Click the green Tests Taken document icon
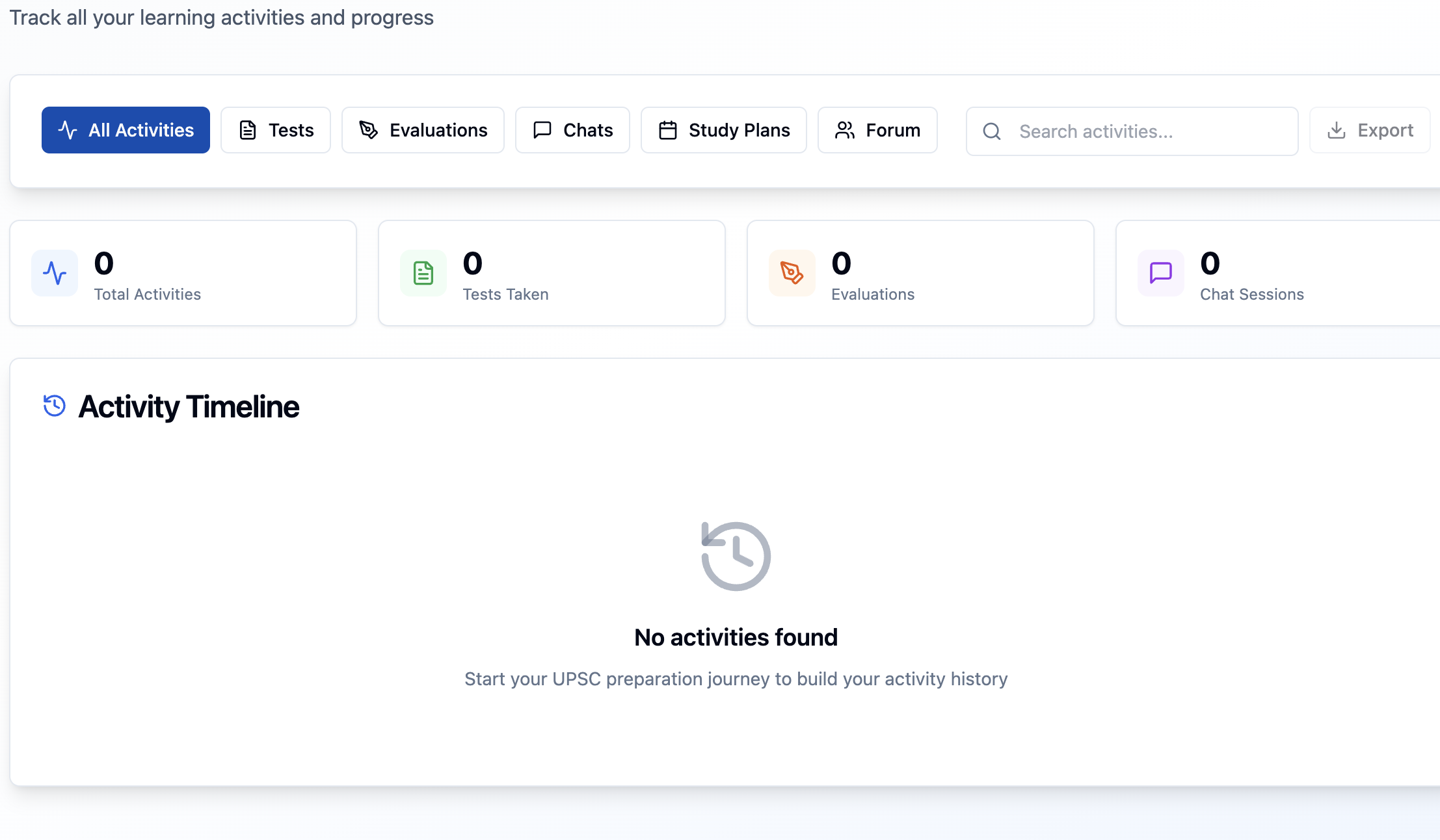Image resolution: width=1440 pixels, height=840 pixels. pos(423,273)
